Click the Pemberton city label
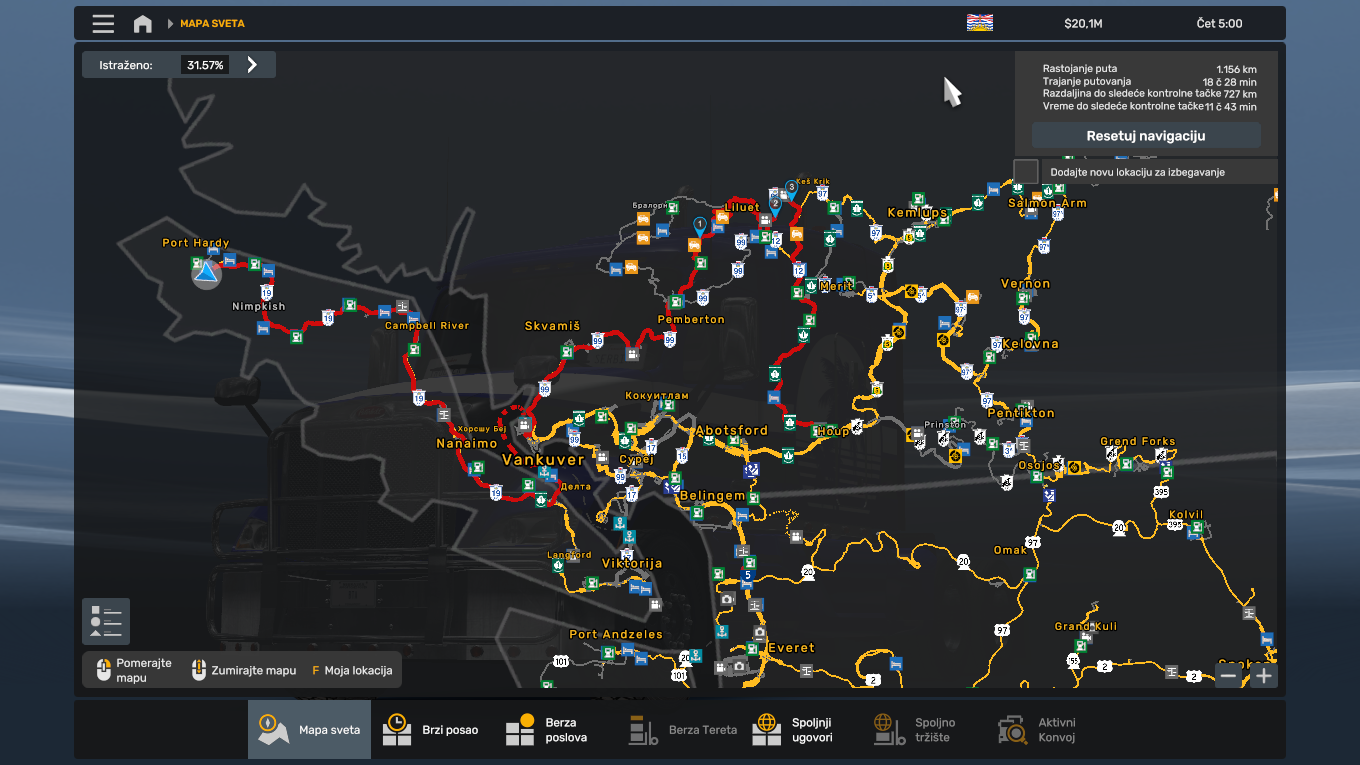The height and width of the screenshot is (765, 1360). (x=691, y=320)
